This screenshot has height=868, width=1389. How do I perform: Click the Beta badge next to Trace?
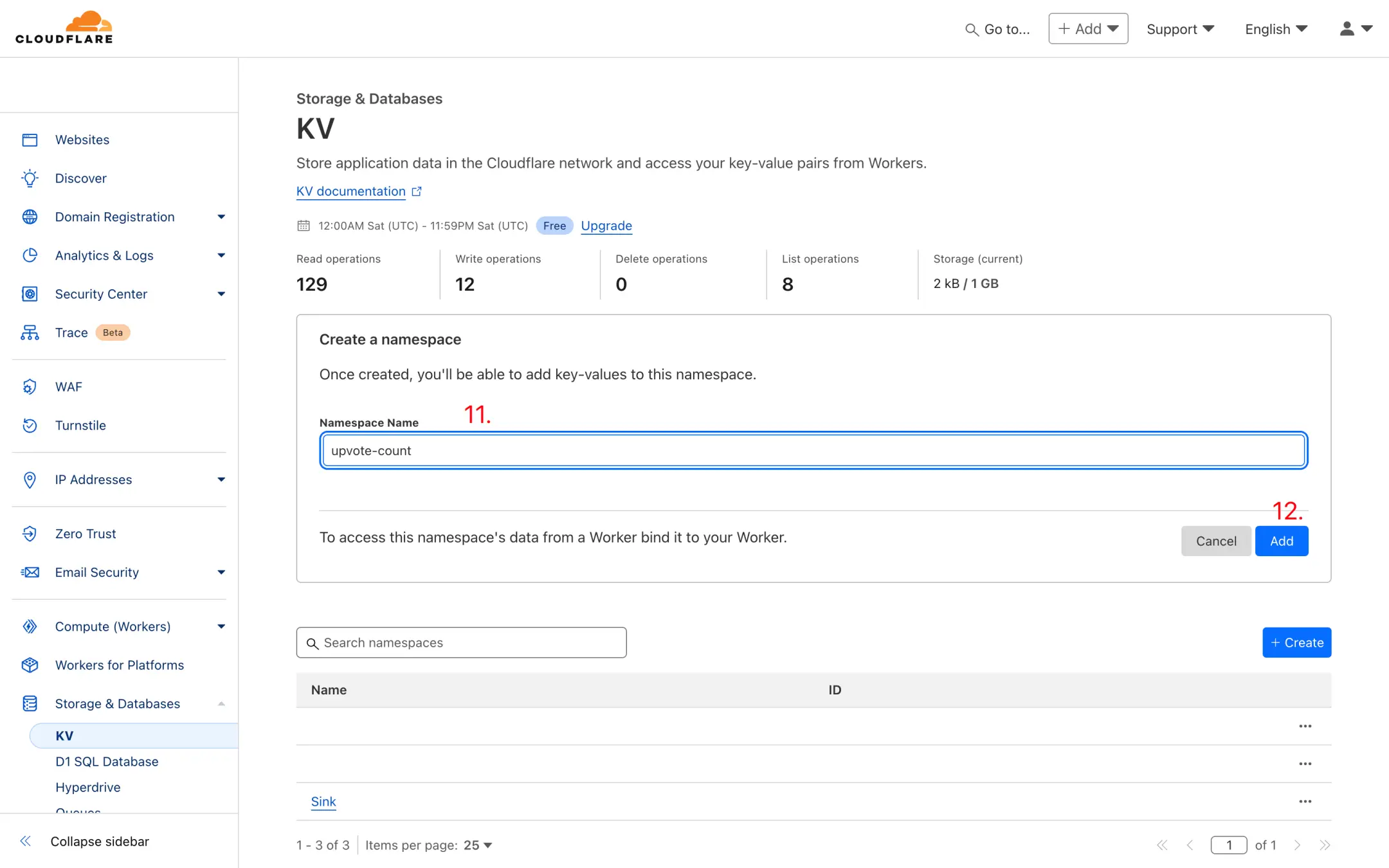[x=113, y=332]
